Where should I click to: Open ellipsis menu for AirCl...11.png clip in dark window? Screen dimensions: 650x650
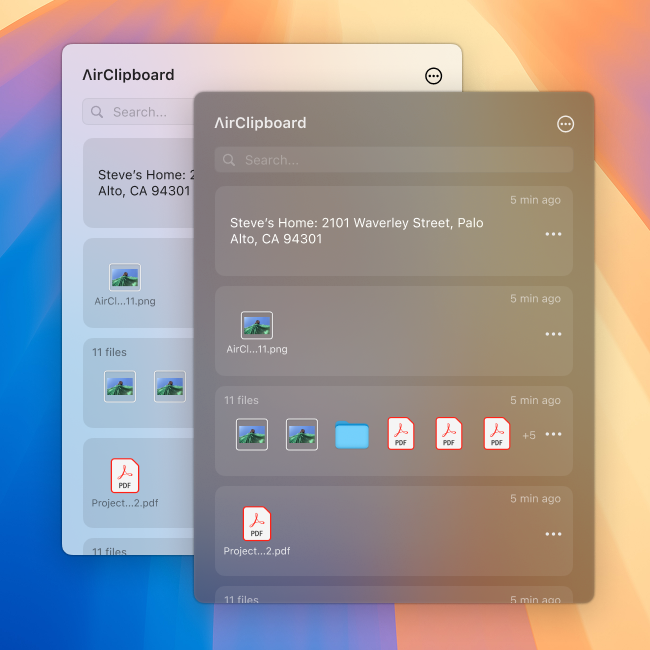click(553, 334)
